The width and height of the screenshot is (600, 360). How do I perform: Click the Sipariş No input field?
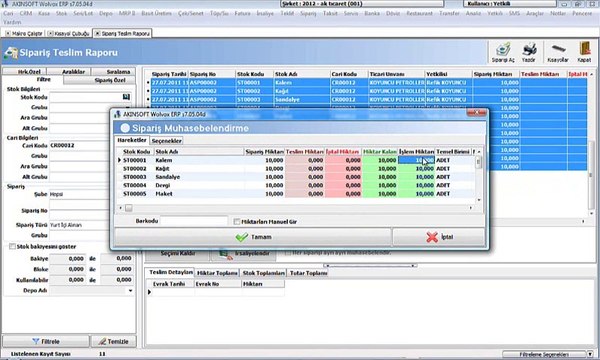coord(80,211)
